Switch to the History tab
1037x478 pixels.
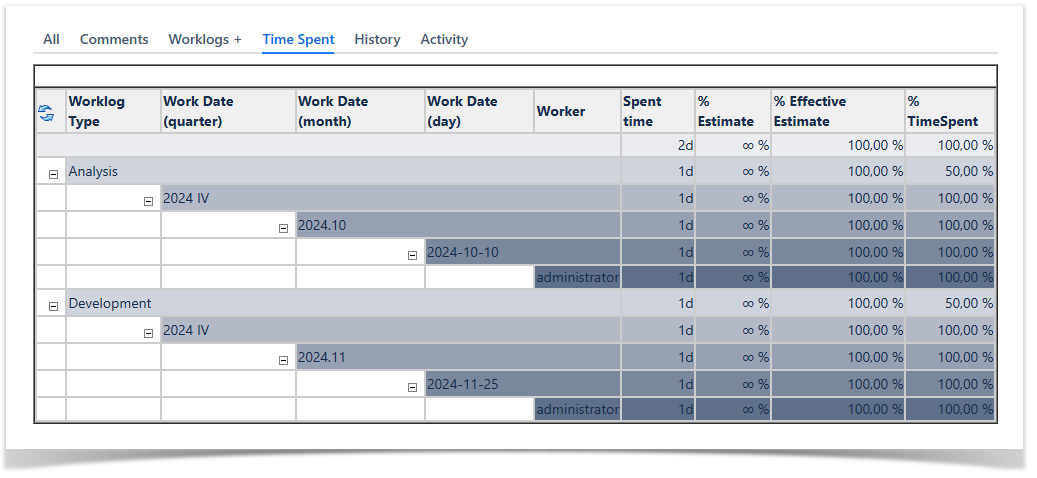tap(377, 39)
